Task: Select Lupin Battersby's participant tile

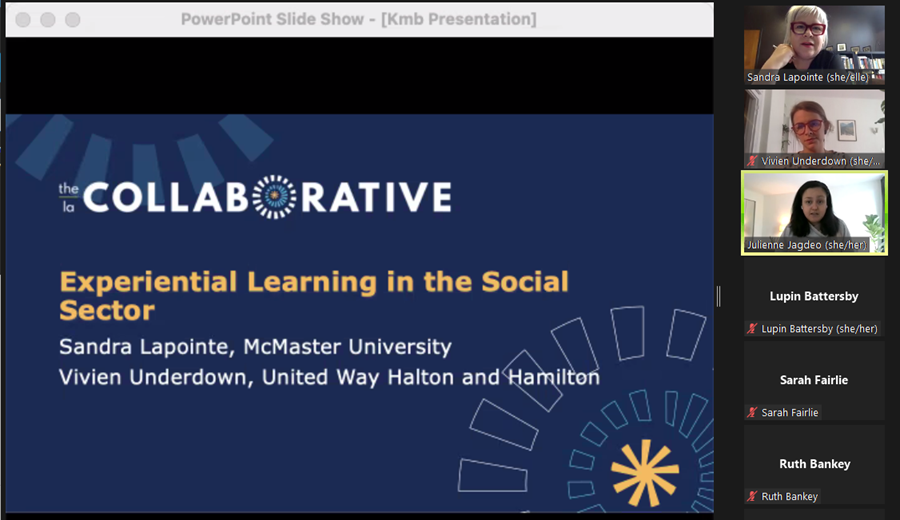Action: (814, 297)
